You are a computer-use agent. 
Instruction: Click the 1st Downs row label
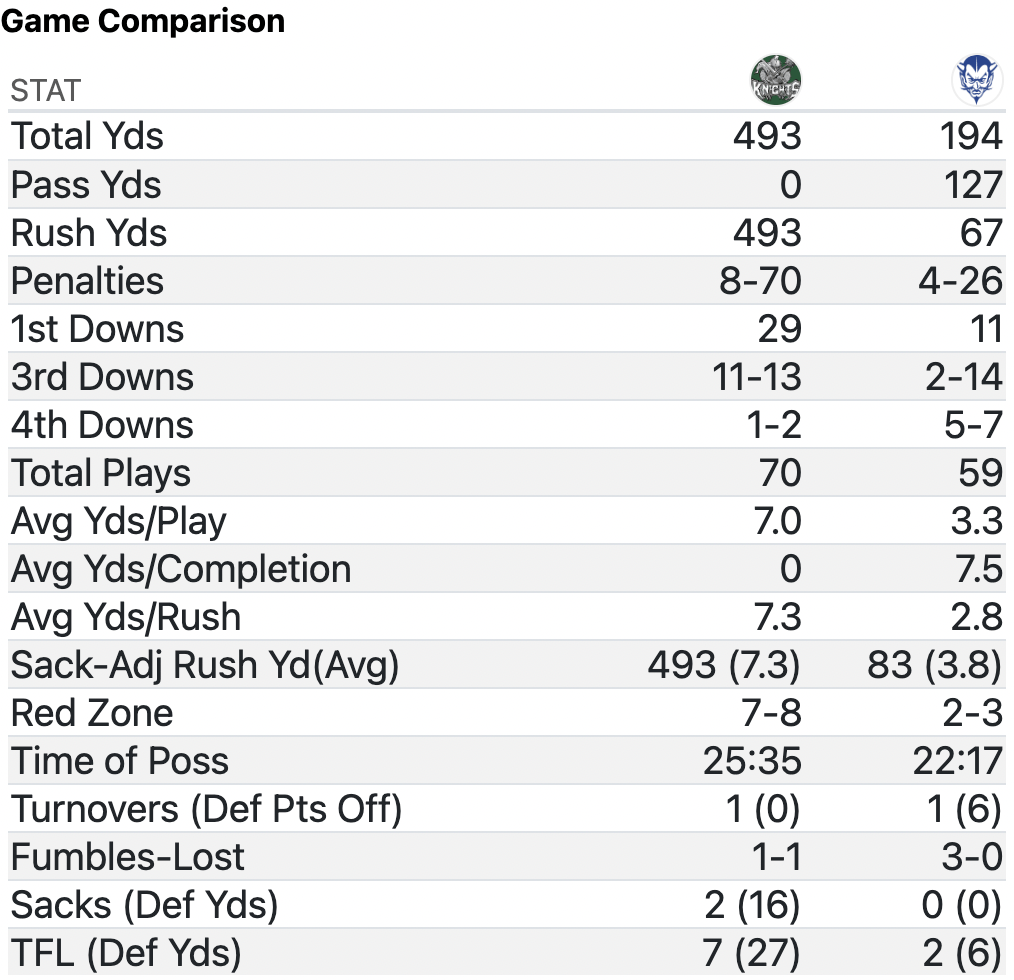(x=97, y=329)
